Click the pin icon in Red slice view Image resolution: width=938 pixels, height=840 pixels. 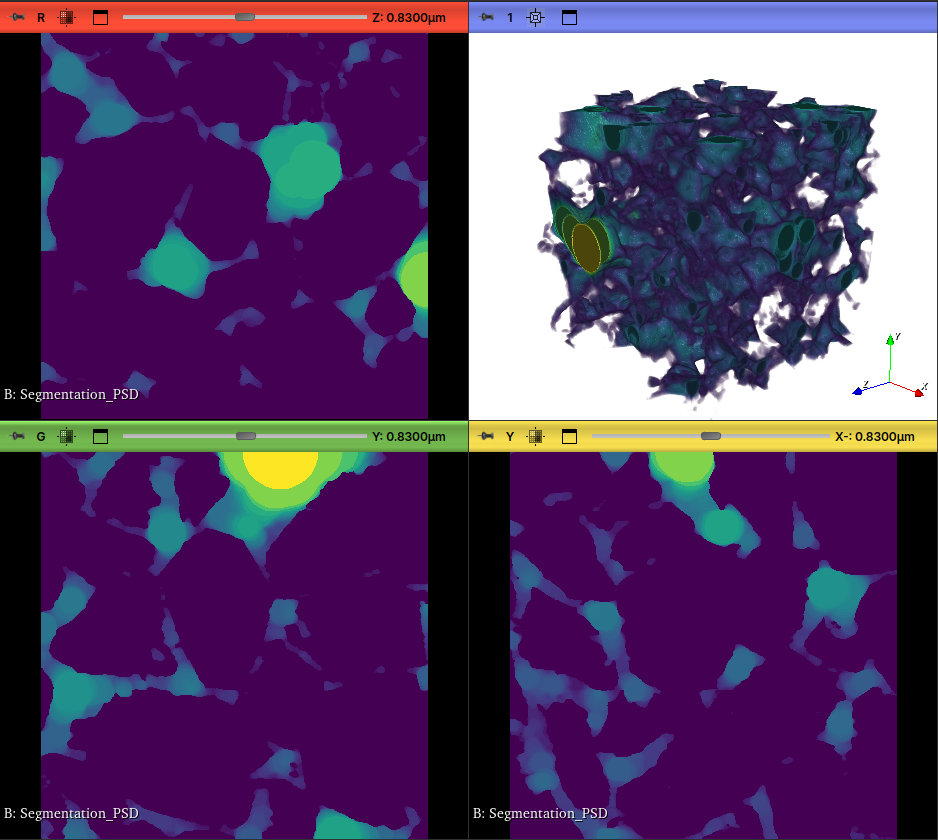coord(17,17)
